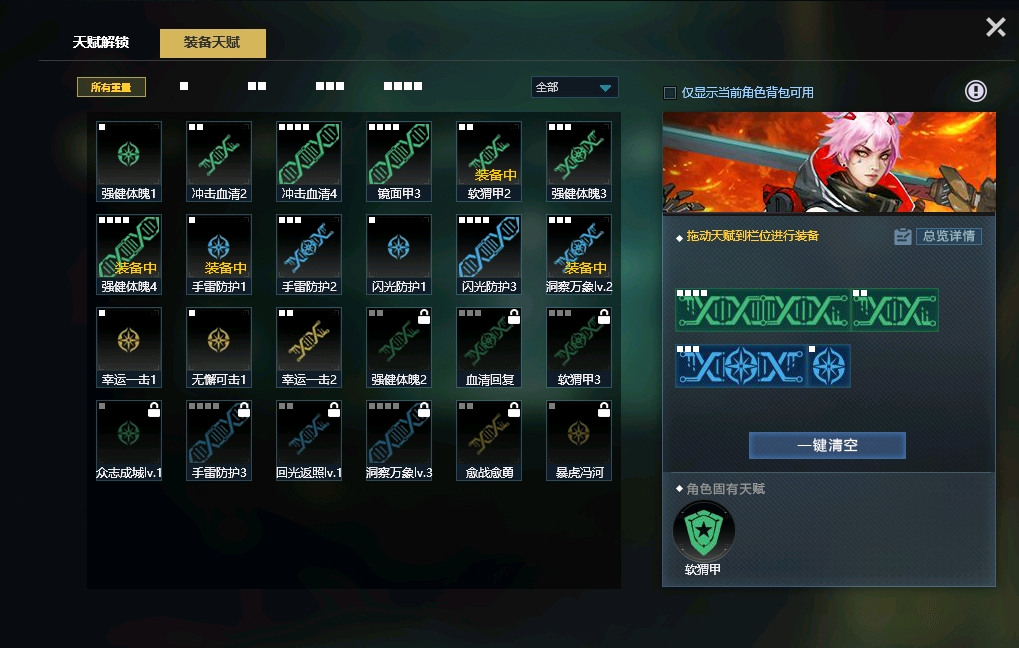
Task: Select the 闪光防护1 talent card
Action: click(398, 254)
